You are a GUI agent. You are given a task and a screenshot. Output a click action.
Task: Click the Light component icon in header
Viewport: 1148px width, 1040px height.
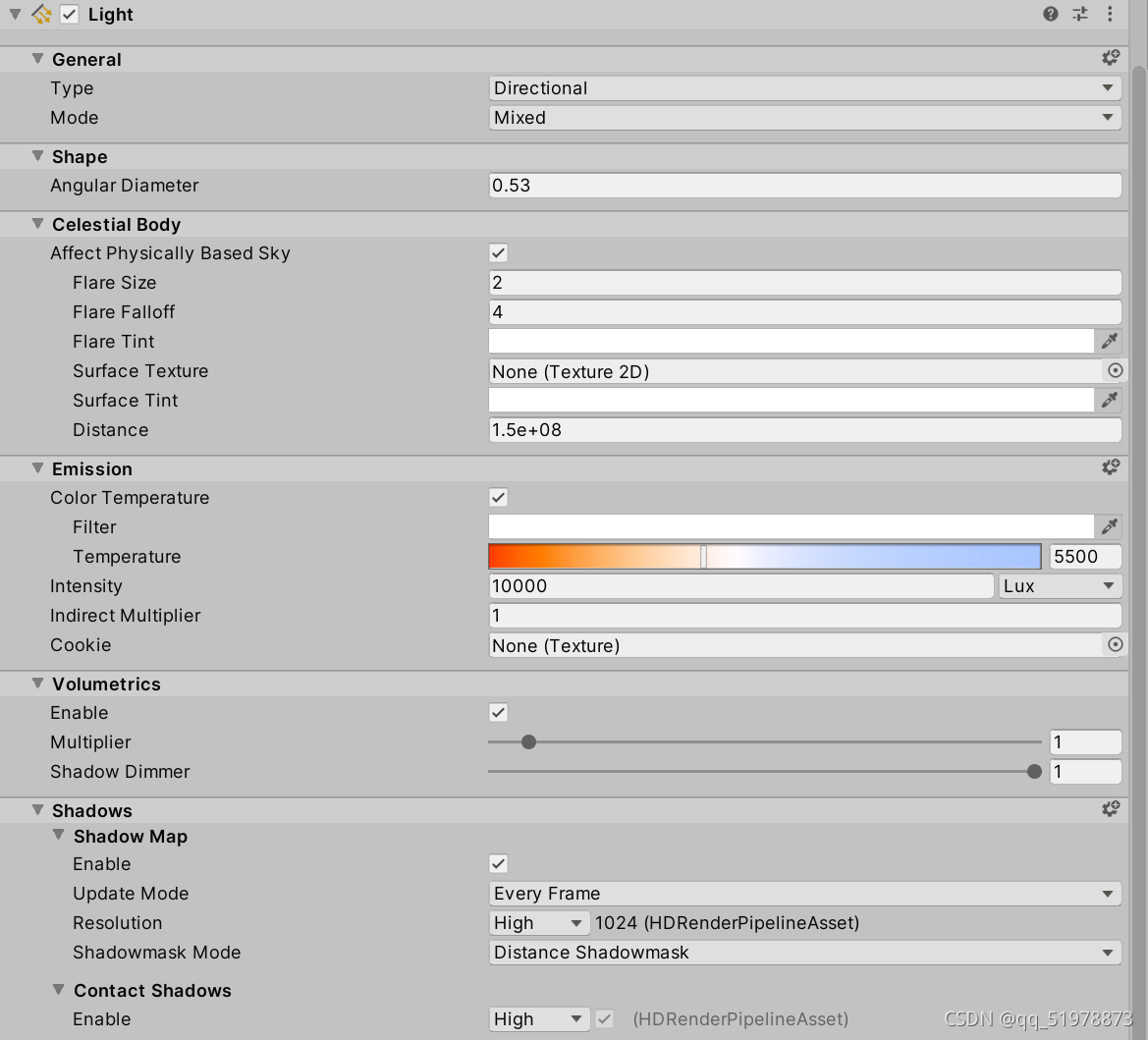[x=41, y=14]
